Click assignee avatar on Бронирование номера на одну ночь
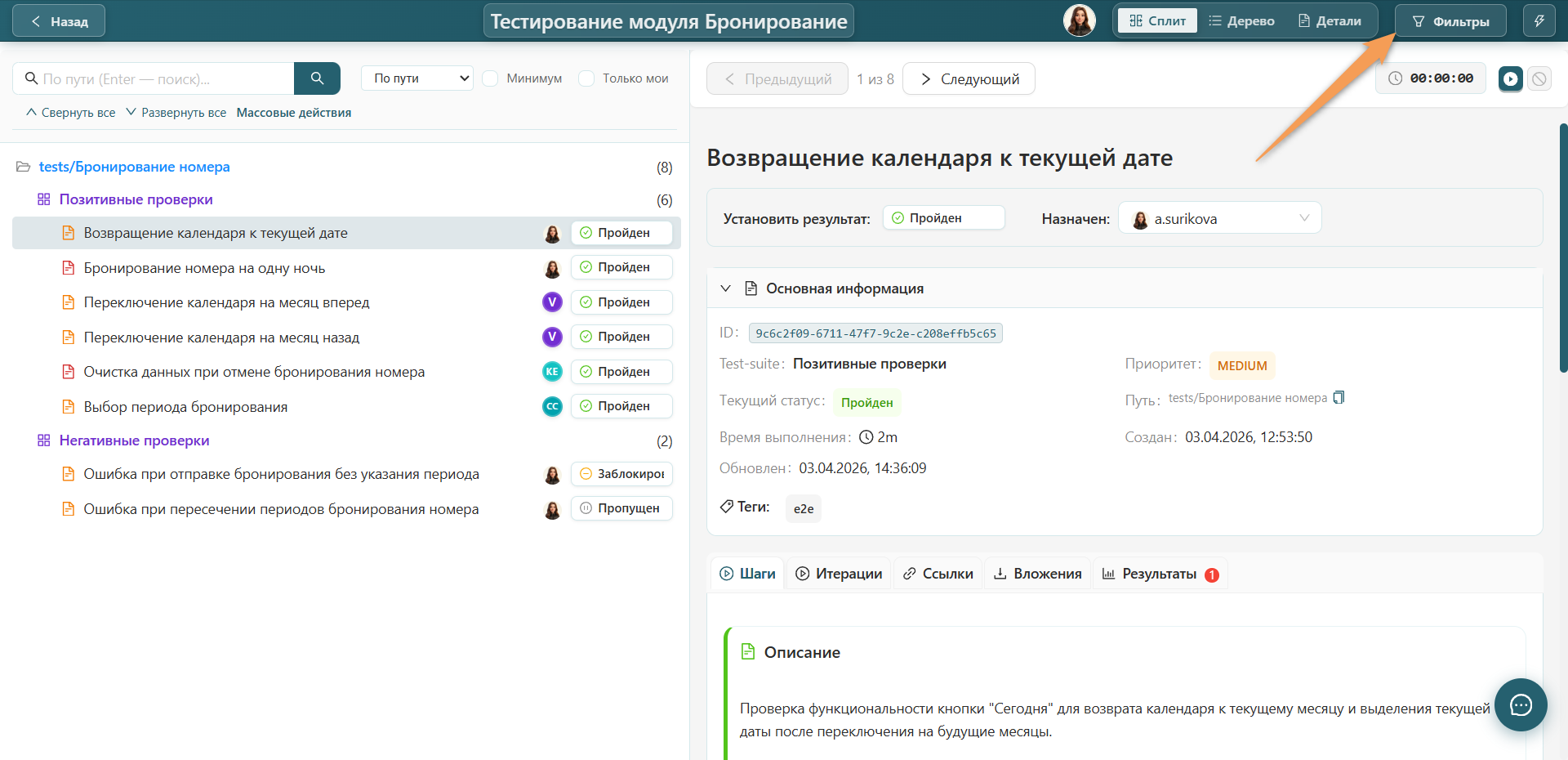This screenshot has height=760, width=1568. pos(552,268)
